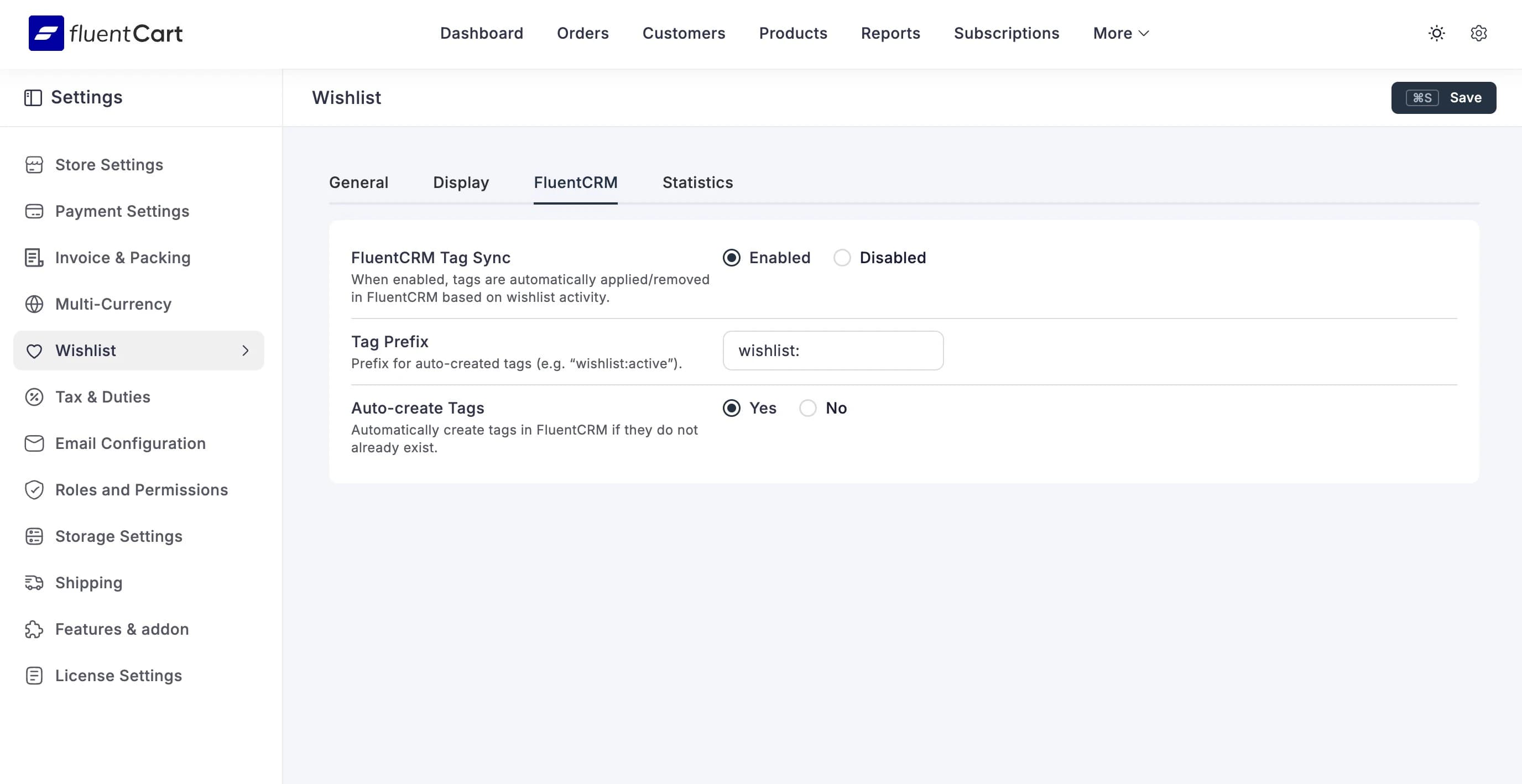Enable FluentCRM Tag Sync

(x=733, y=258)
